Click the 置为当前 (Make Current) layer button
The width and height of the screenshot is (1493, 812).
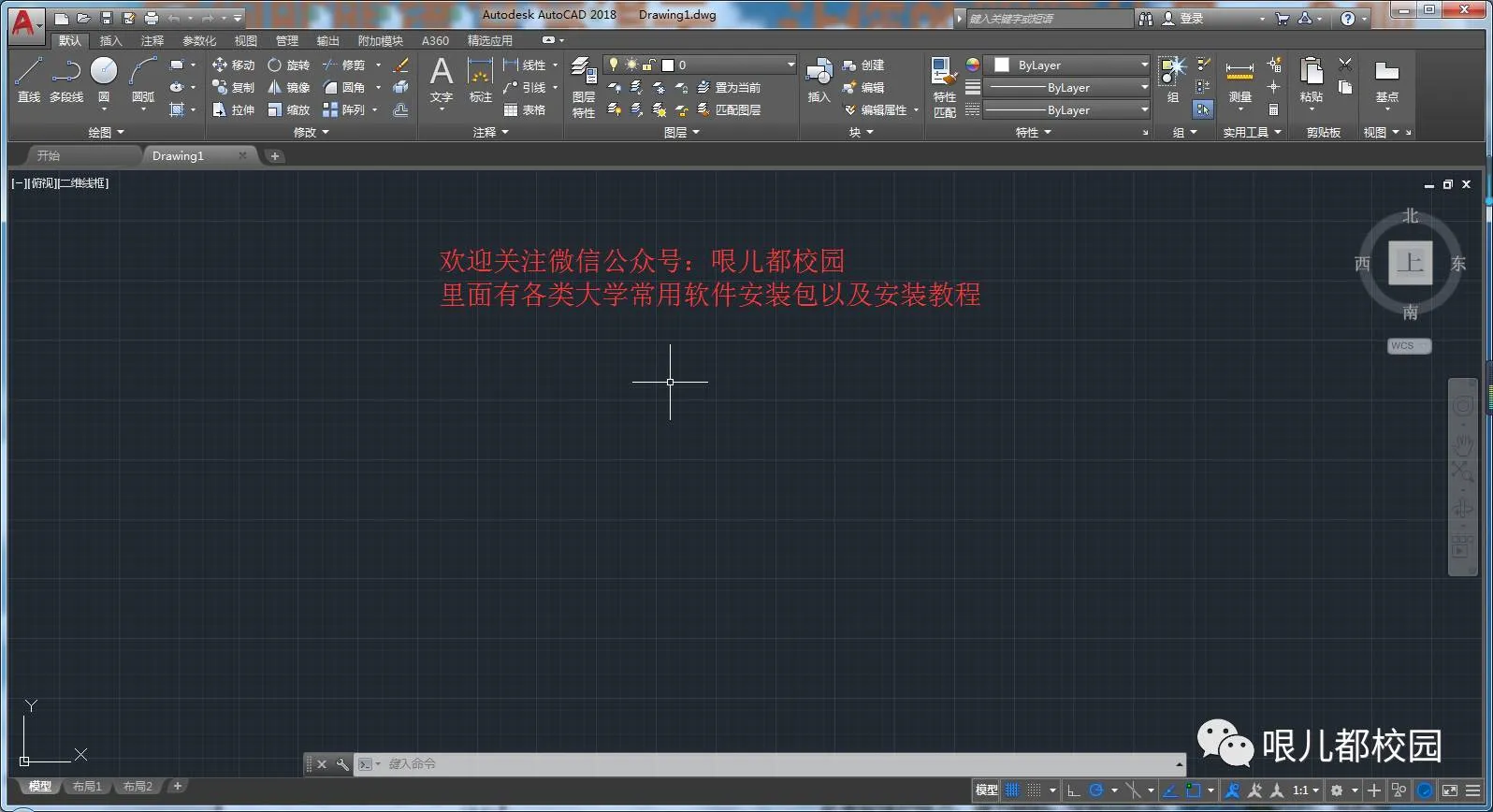[x=729, y=87]
